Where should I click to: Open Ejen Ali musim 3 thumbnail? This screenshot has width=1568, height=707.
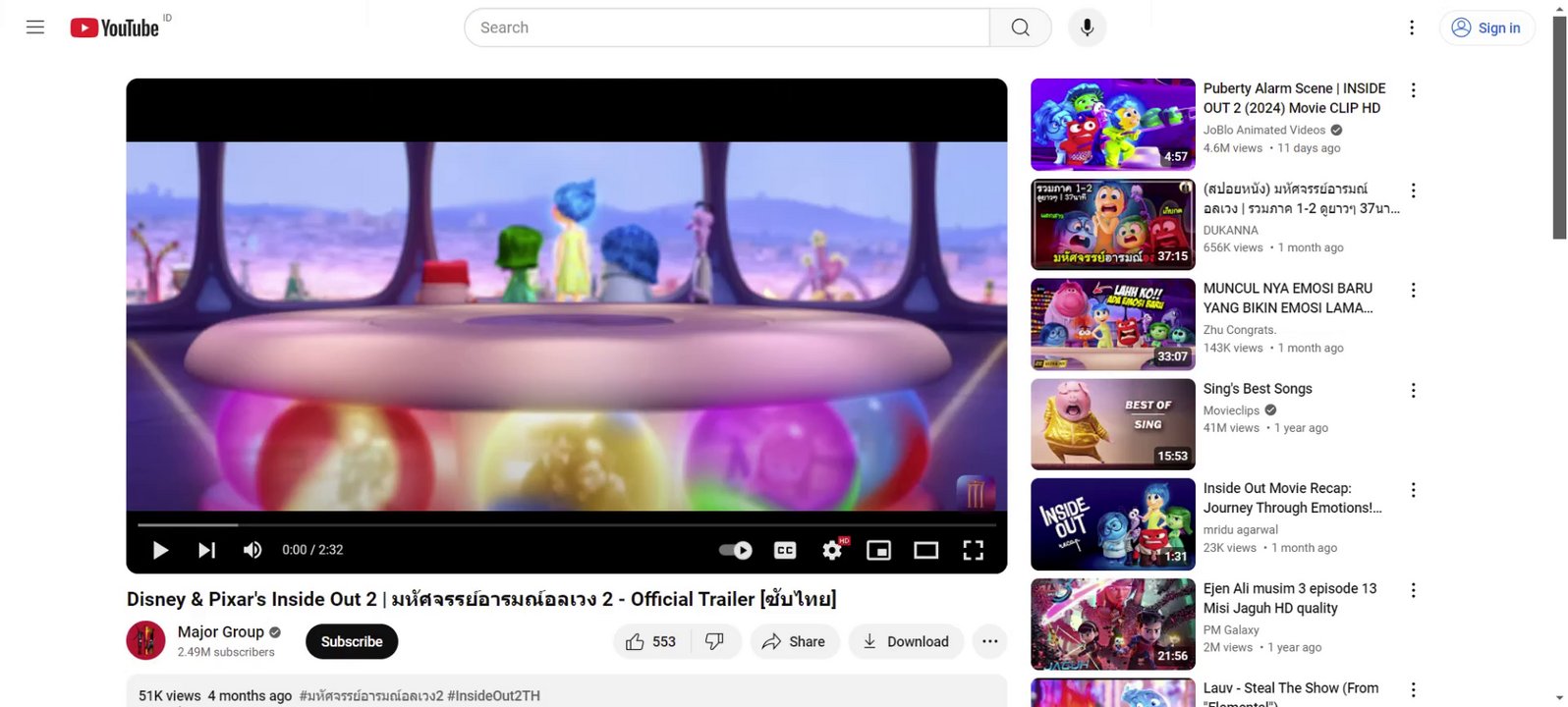(x=1113, y=625)
